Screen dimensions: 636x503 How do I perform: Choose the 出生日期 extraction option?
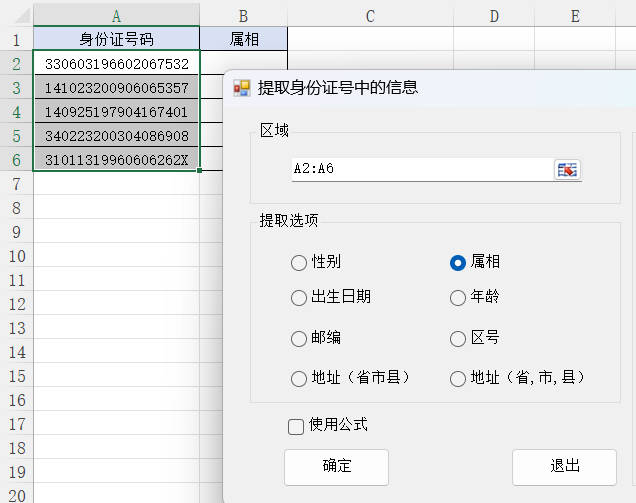[298, 298]
